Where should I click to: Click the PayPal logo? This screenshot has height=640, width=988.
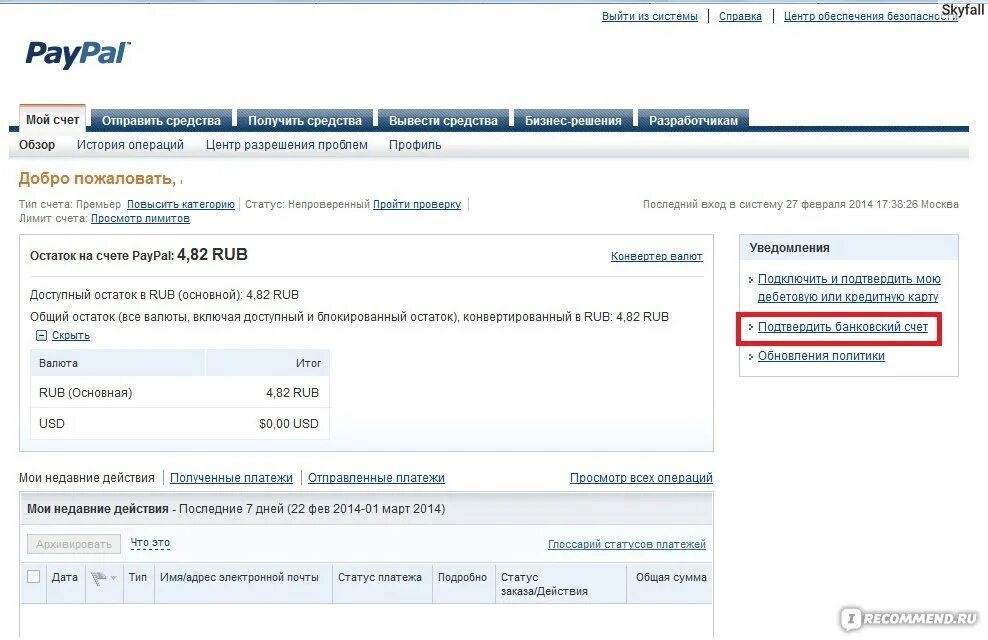point(78,54)
